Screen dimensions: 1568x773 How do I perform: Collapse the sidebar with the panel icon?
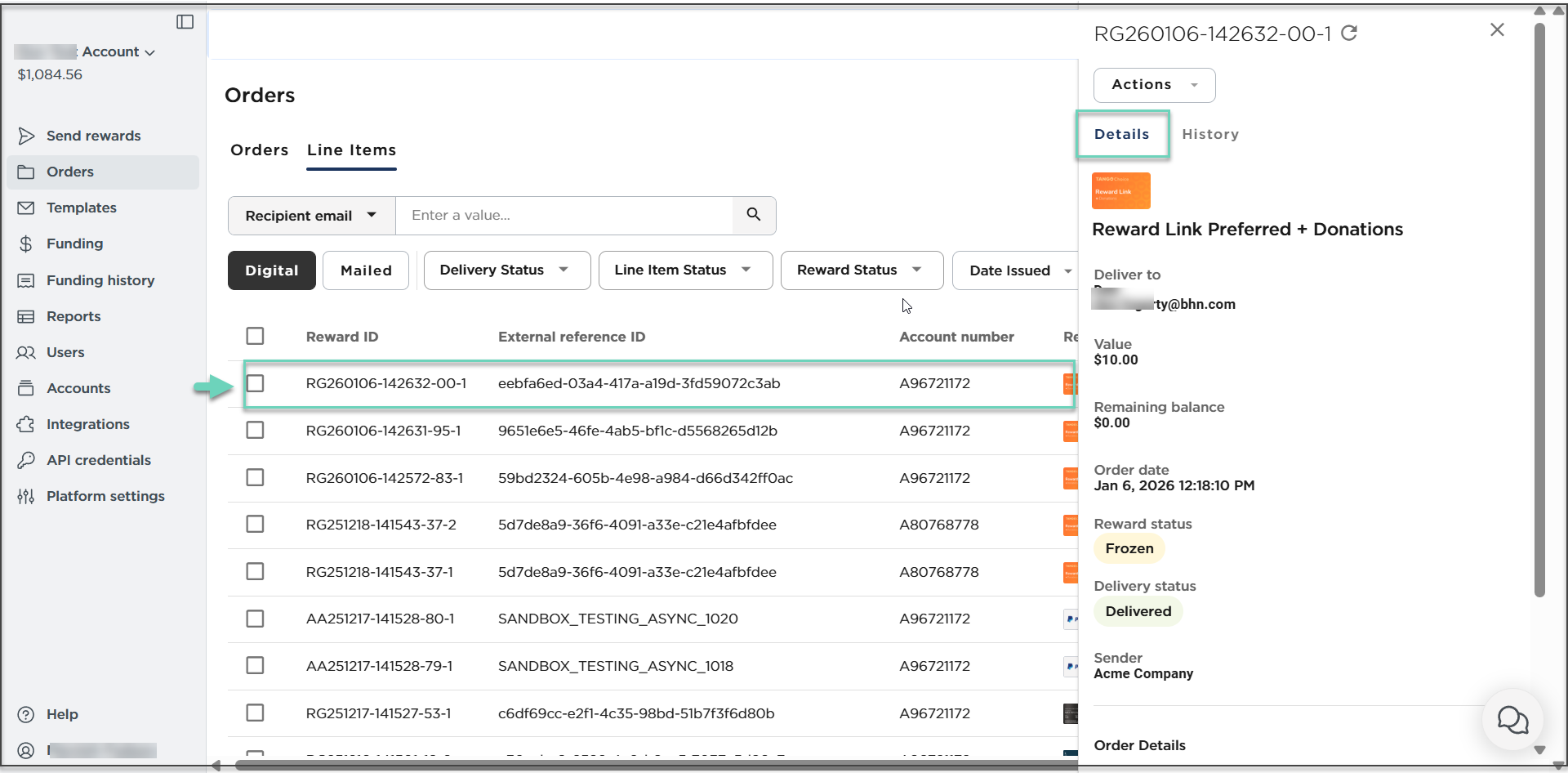click(x=185, y=22)
